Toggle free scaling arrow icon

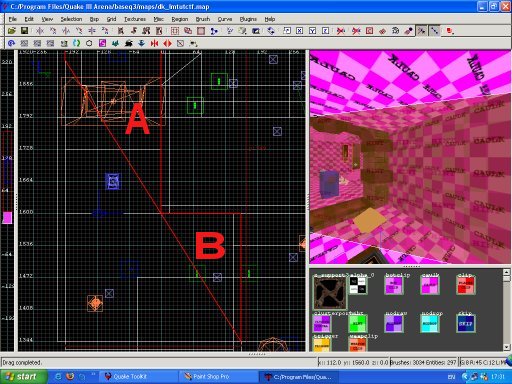click(287, 31)
